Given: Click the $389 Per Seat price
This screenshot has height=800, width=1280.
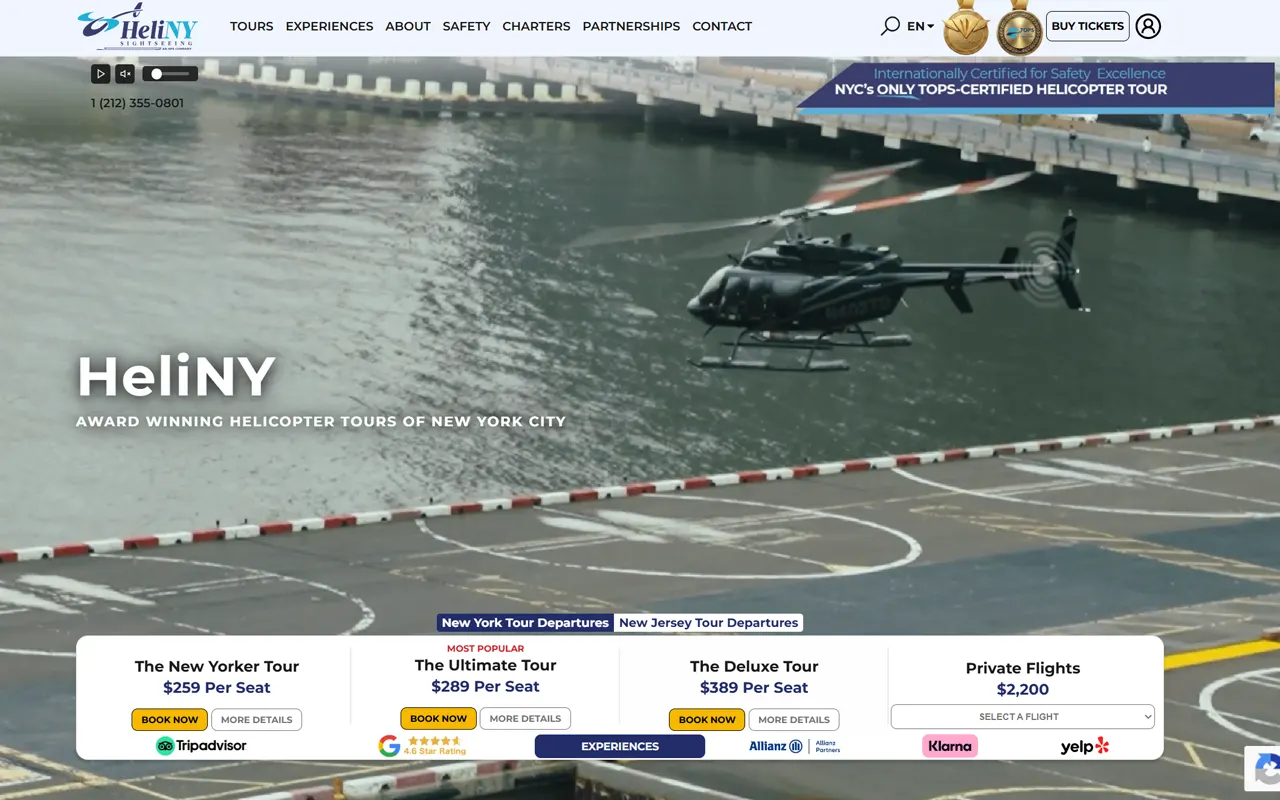Looking at the screenshot, I should pos(754,688).
